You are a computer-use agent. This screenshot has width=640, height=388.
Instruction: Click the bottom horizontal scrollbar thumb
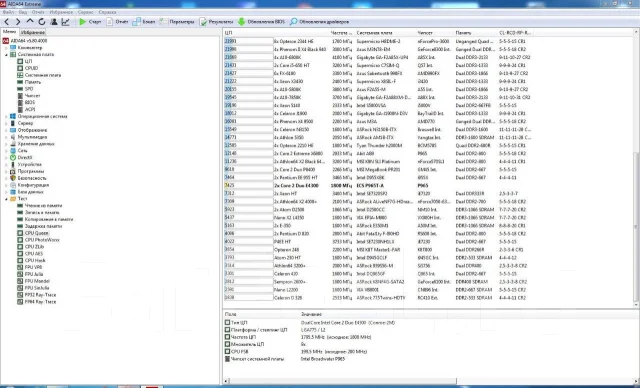(343, 381)
